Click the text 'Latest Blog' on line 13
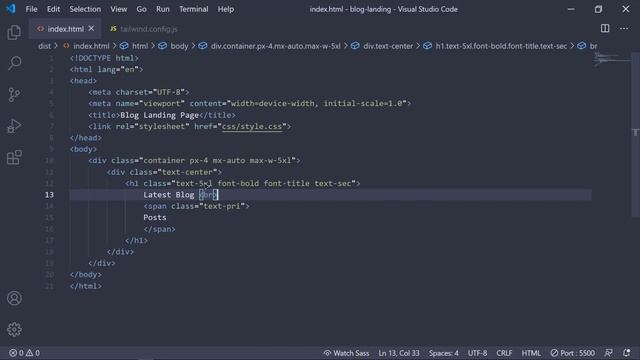640x360 pixels. pos(169,195)
